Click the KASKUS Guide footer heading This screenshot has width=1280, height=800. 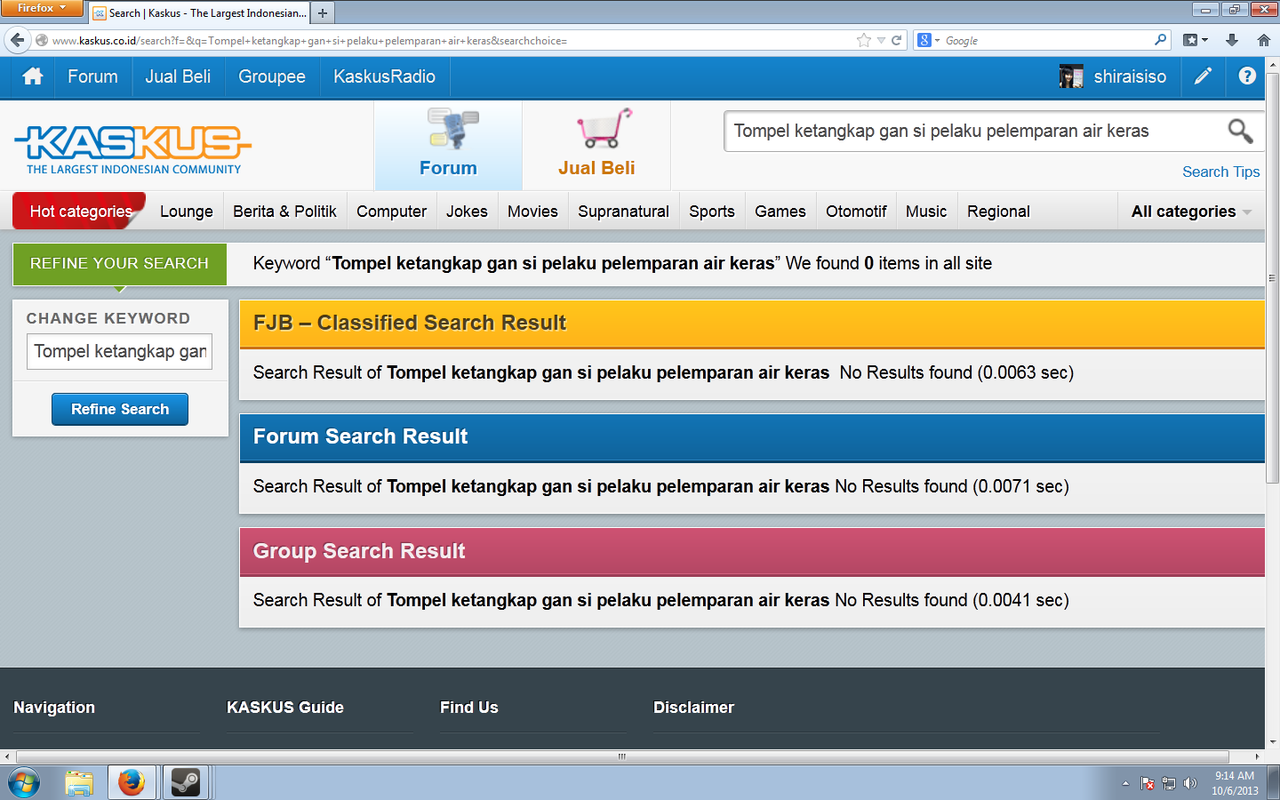click(285, 707)
